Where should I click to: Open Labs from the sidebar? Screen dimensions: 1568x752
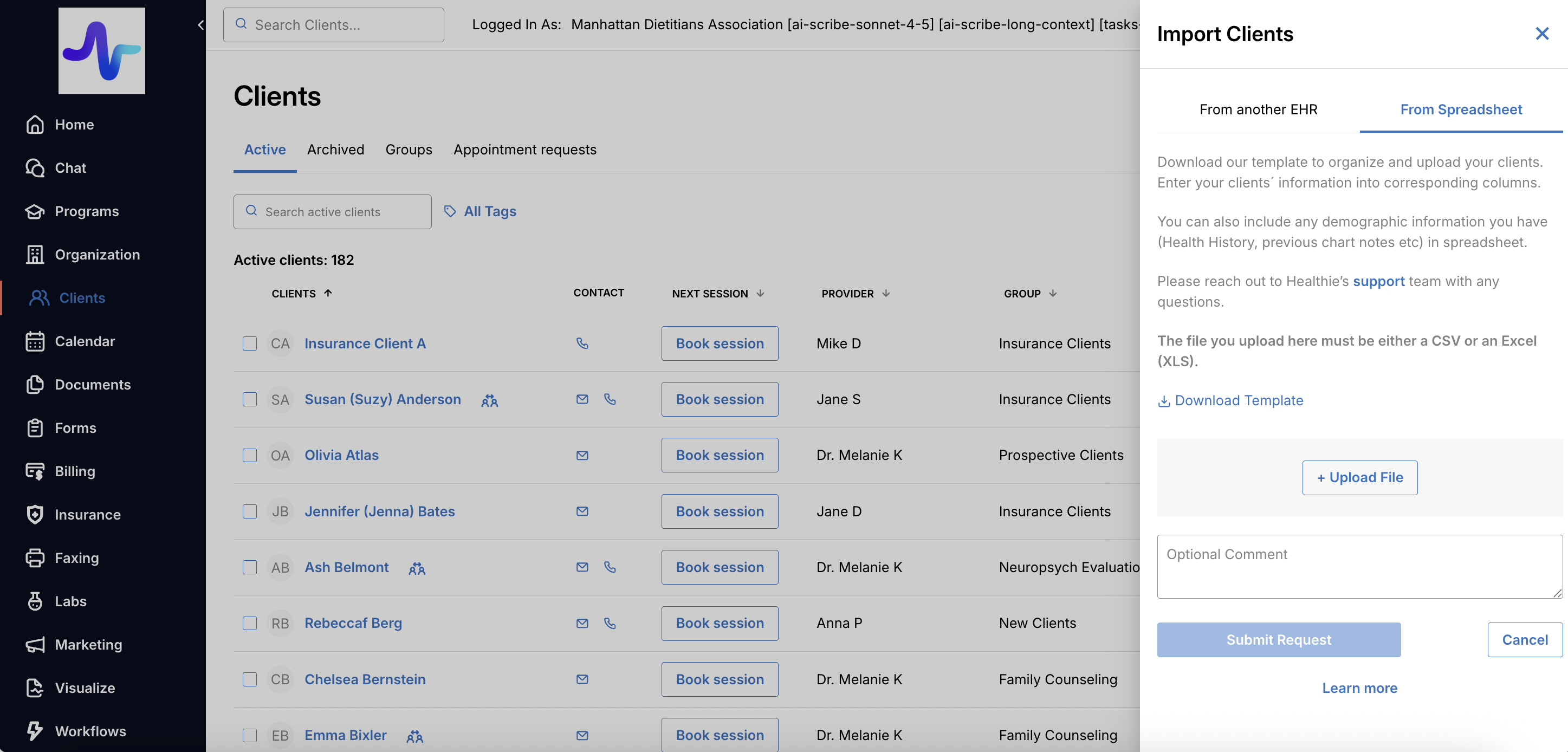click(70, 601)
